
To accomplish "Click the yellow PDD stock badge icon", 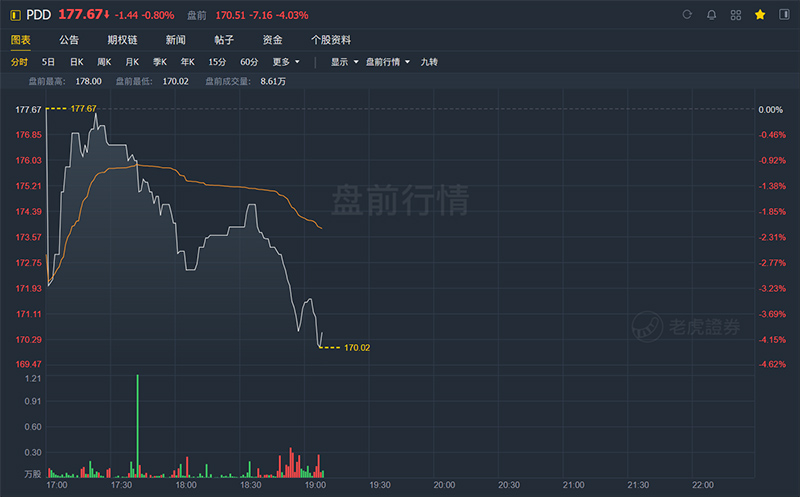I will pos(15,15).
